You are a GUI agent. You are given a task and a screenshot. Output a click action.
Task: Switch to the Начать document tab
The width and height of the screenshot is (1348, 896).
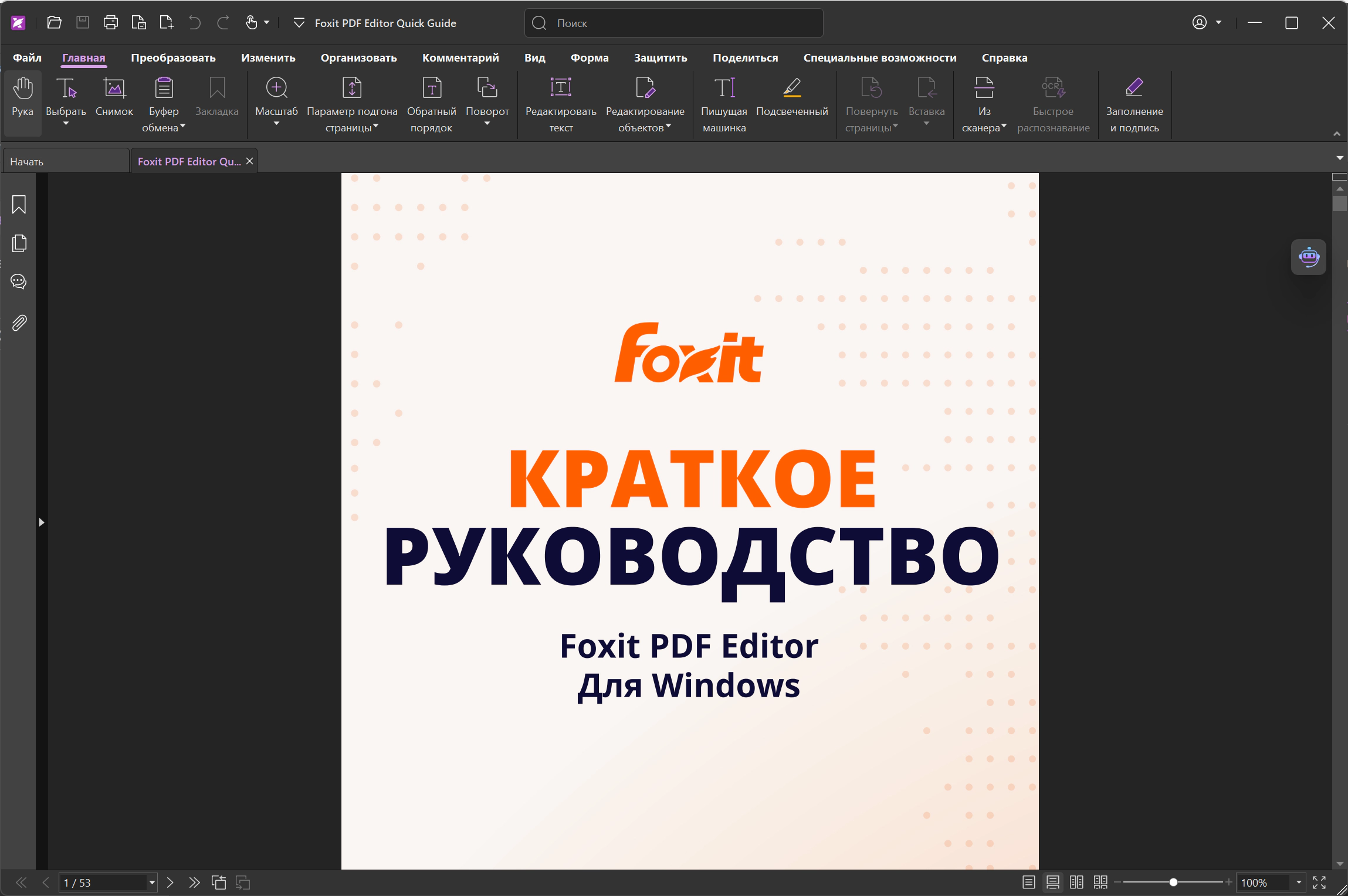coord(66,161)
